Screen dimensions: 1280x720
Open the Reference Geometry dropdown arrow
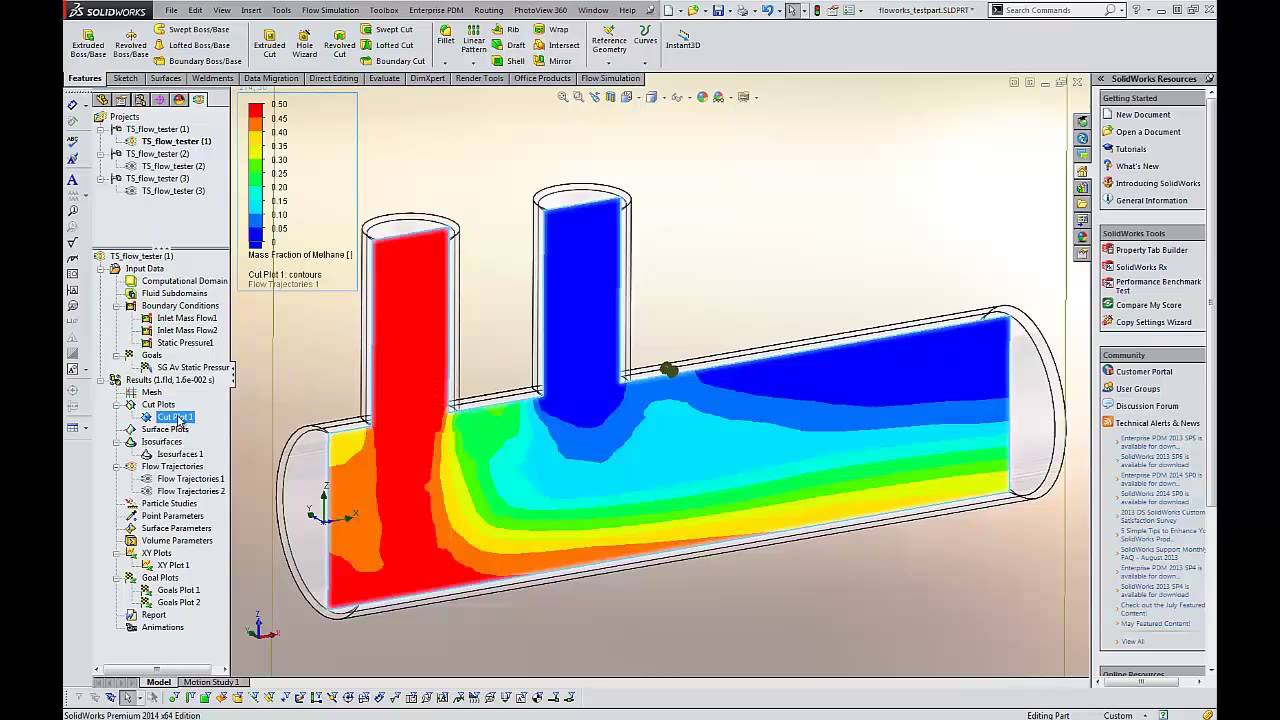coord(609,63)
